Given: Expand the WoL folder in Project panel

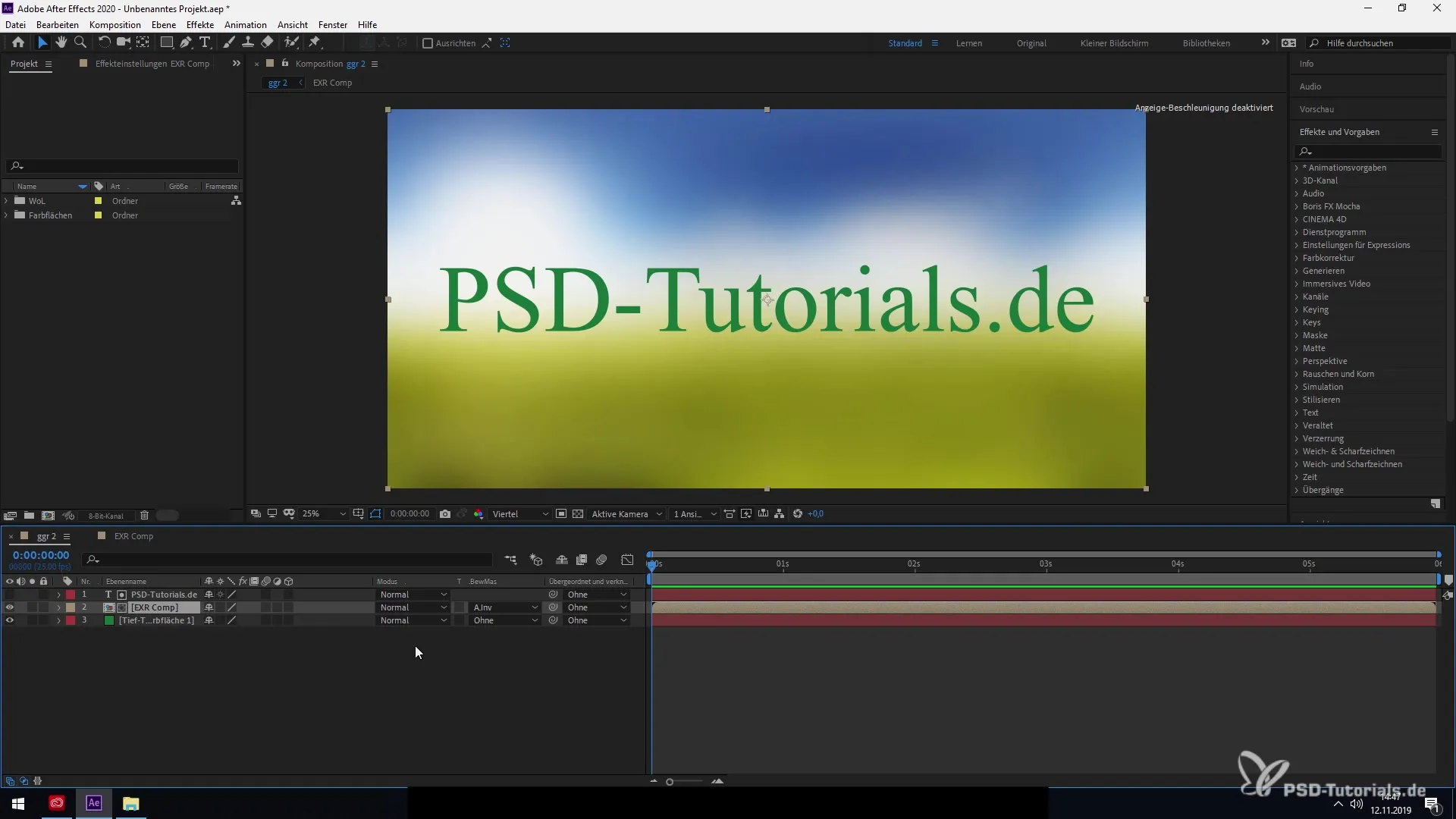Looking at the screenshot, I should pos(7,201).
